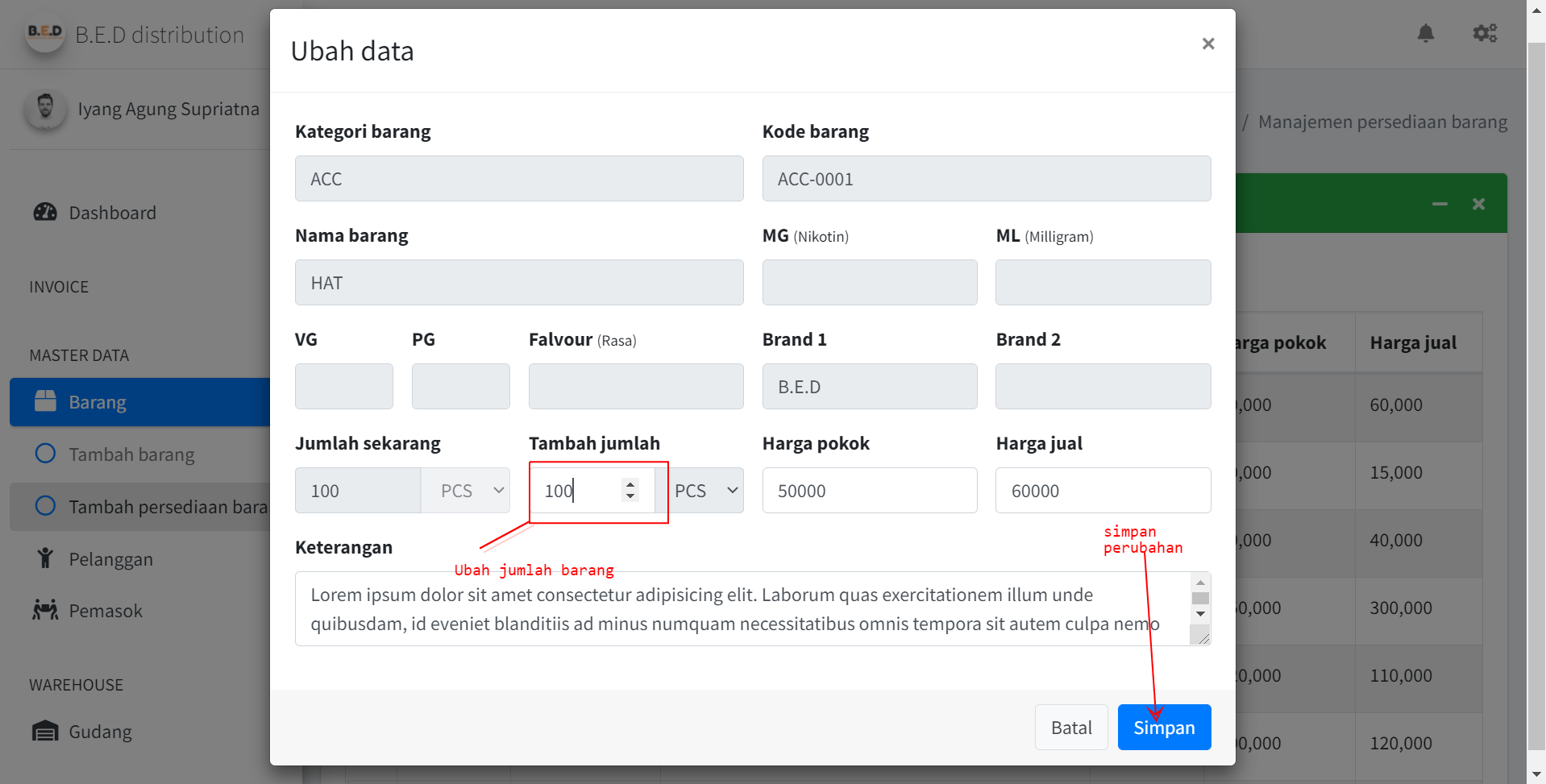
Task: Click the Brand 1 field B.E.D
Action: (x=870, y=387)
